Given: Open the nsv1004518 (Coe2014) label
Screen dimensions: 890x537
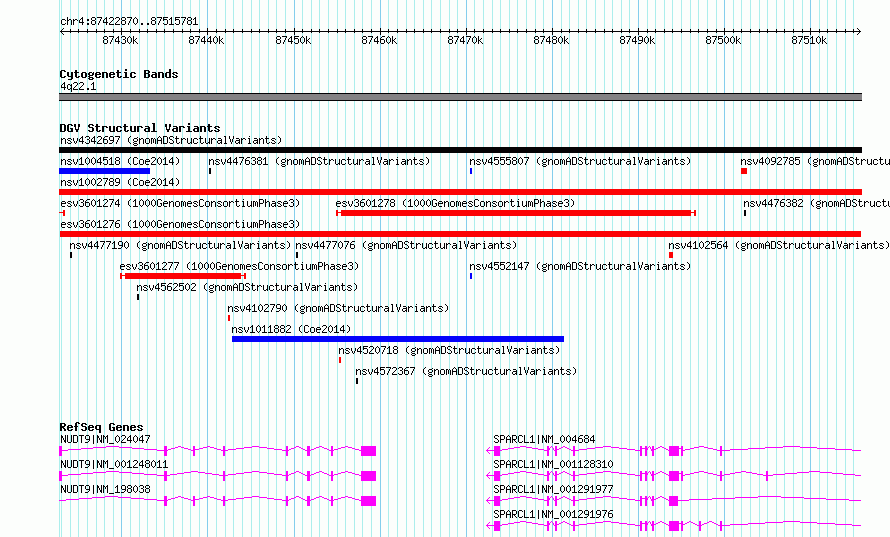Looking at the screenshot, I should tap(120, 161).
